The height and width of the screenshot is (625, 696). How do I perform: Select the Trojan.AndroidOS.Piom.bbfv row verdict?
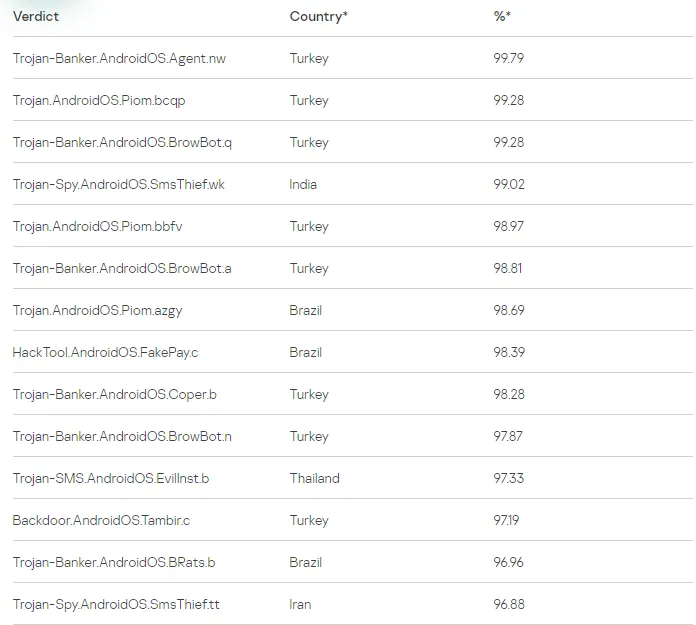coord(97,226)
